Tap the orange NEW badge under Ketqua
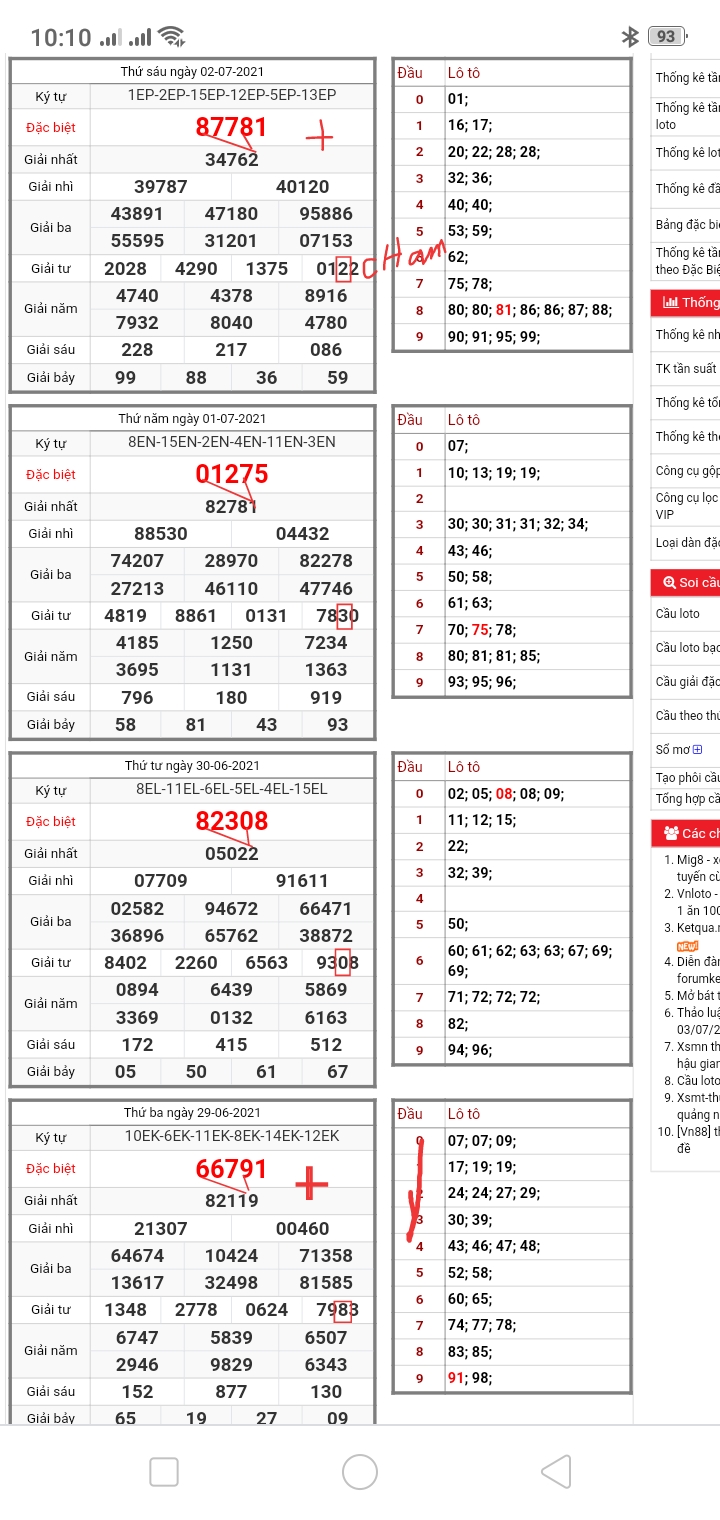The image size is (720, 1520). pyautogui.click(x=687, y=946)
